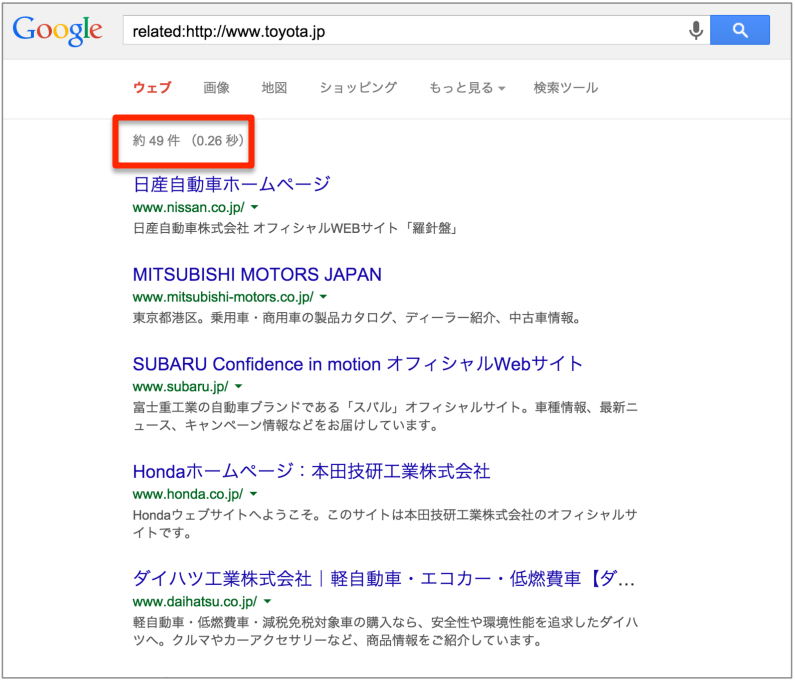Expand dropdown arrow next to www.mitsubishi-motors.co.jp/
This screenshot has height=682, width=795.
pos(323,297)
